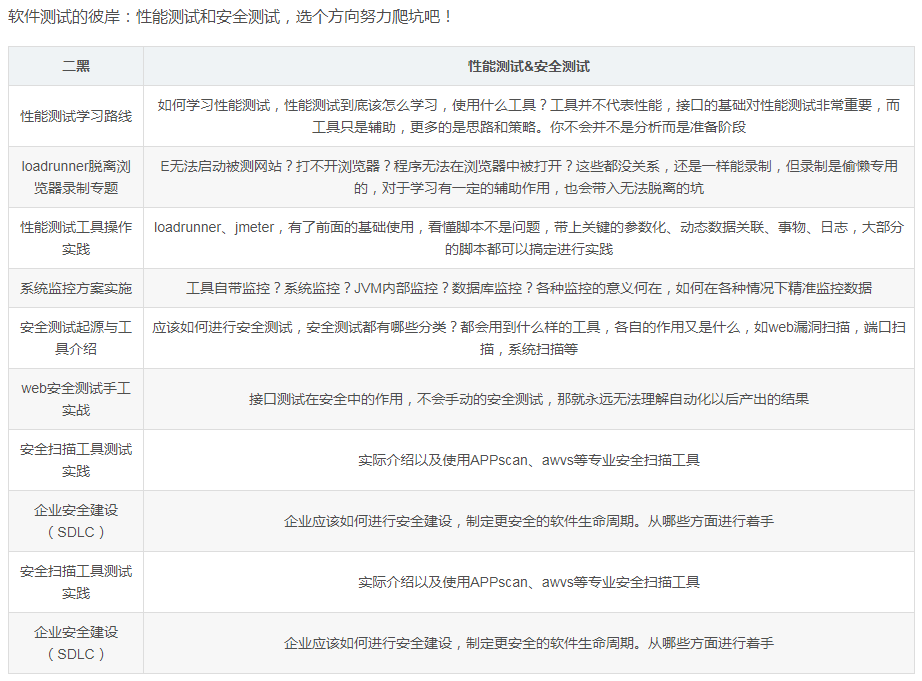Viewport: 922px width, 681px height.
Task: Select the 性能测试&安全测试 header cell
Action: click(529, 66)
